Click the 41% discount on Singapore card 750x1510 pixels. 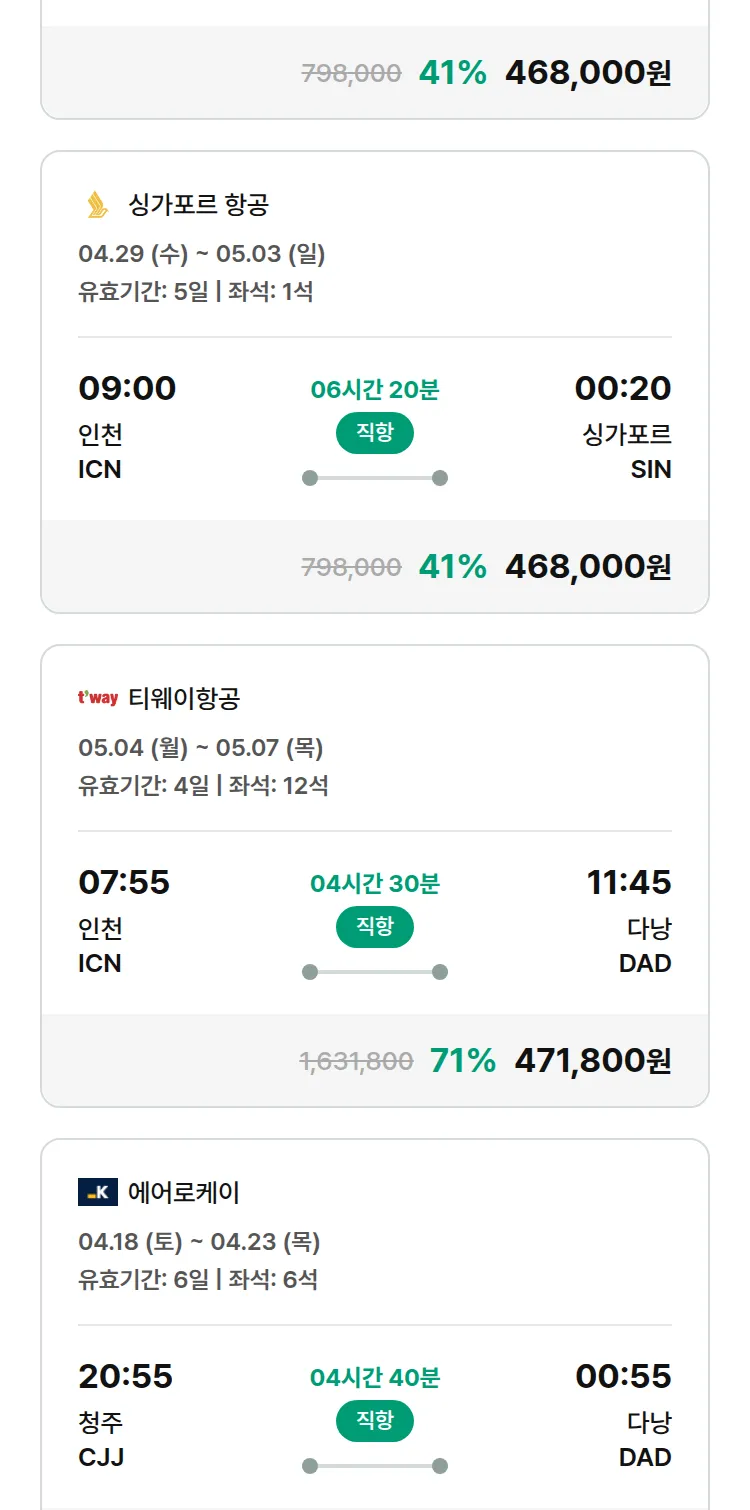click(x=452, y=567)
